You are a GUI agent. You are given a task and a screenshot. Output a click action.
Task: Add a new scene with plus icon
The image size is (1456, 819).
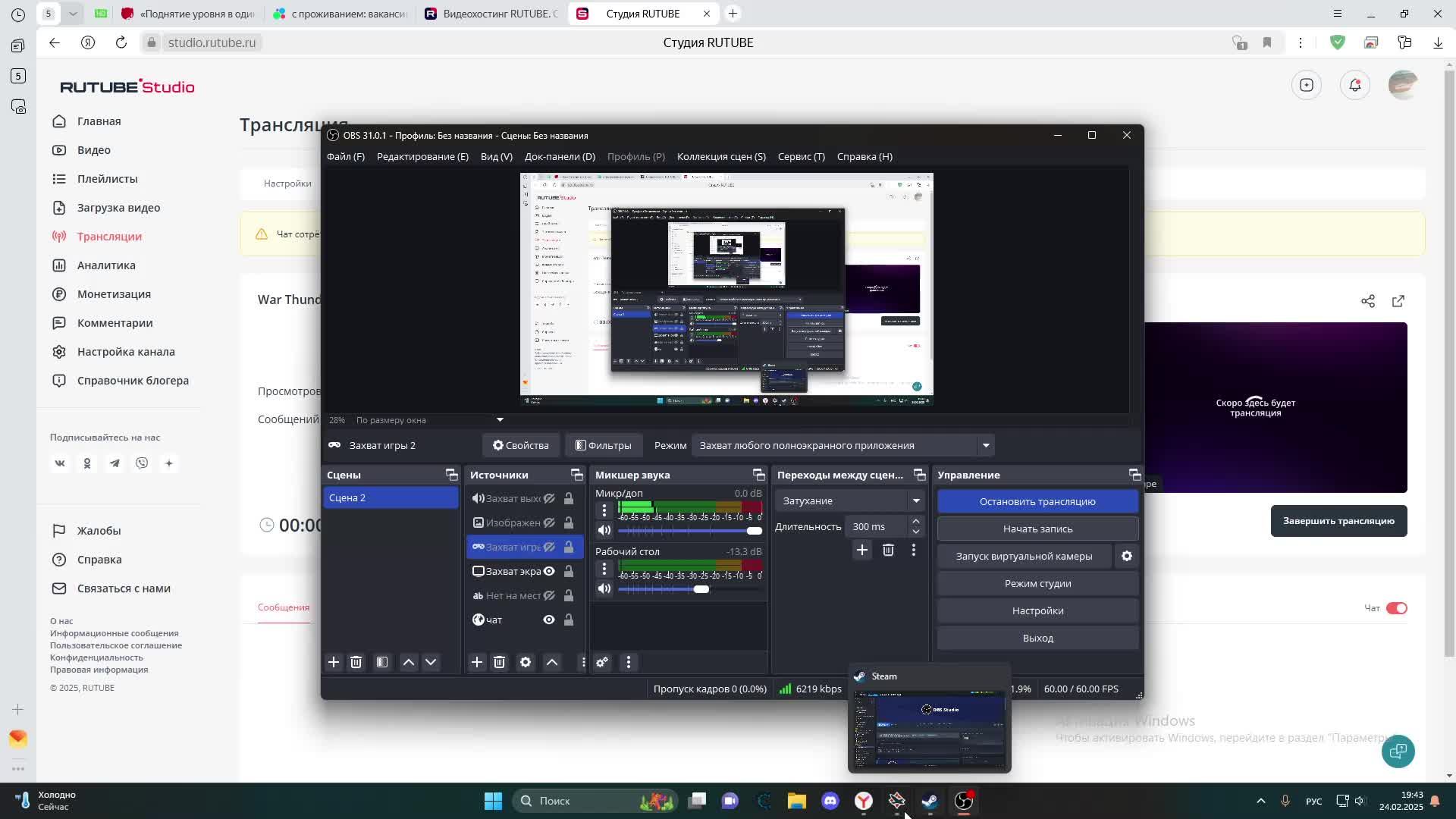pyautogui.click(x=334, y=662)
